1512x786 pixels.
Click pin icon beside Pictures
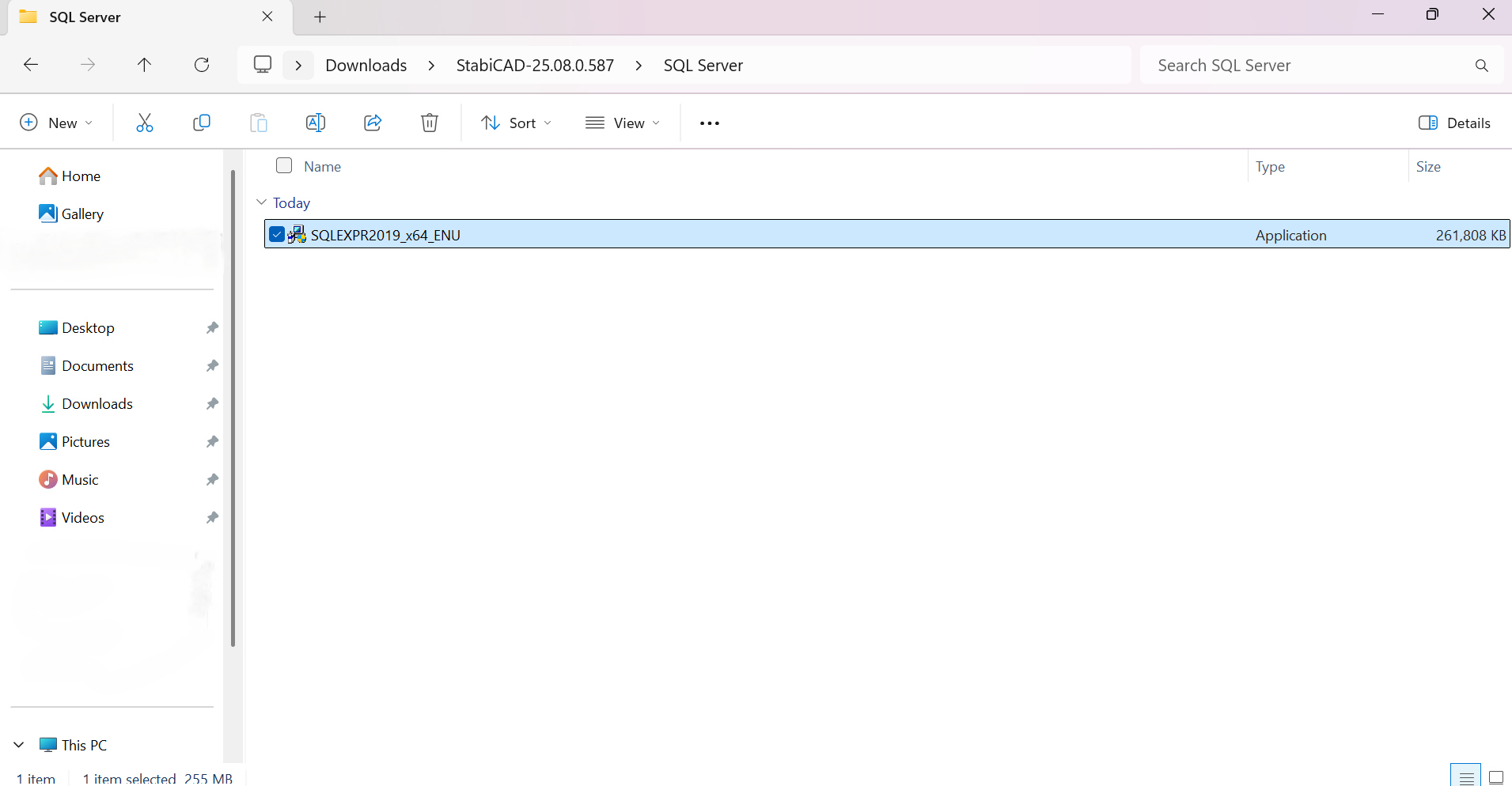click(x=212, y=442)
